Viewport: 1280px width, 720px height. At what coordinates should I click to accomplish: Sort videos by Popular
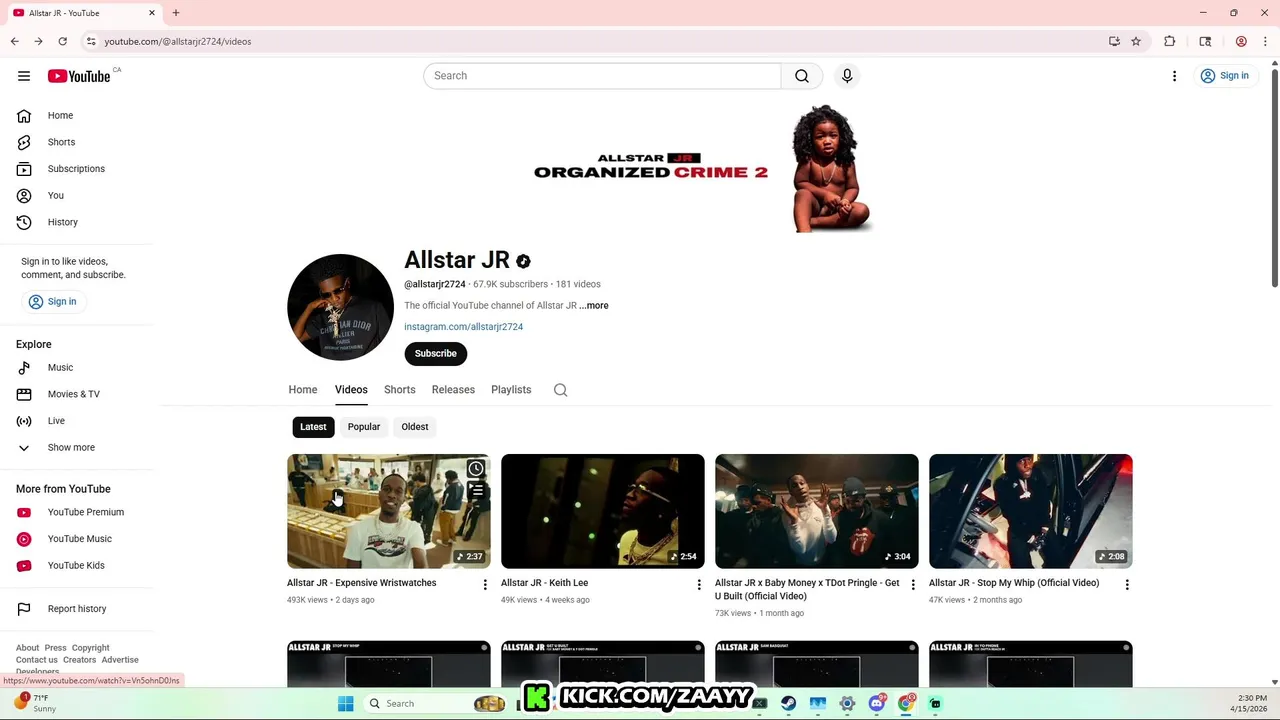(364, 427)
